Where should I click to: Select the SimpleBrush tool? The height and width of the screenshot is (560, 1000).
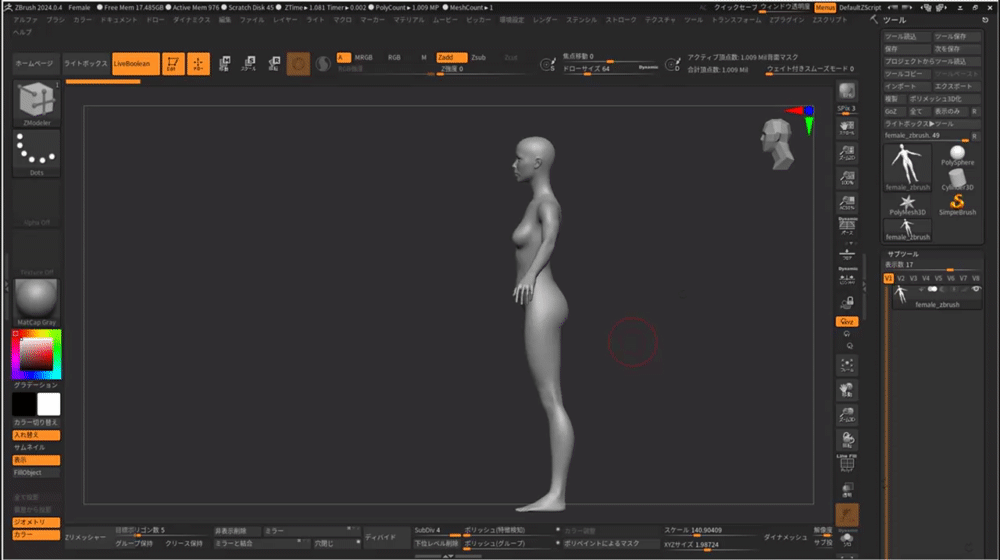(x=957, y=205)
